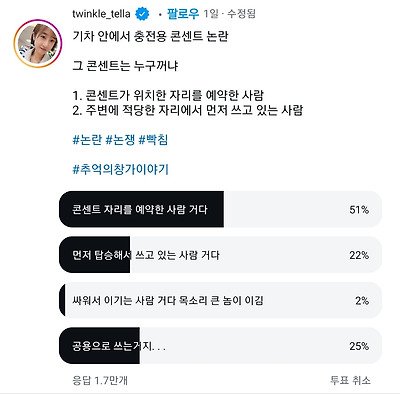Image resolution: width=400 pixels, height=395 pixels.
Task: Select poll option 공용으로 쓰는거지
Action: [x=220, y=346]
